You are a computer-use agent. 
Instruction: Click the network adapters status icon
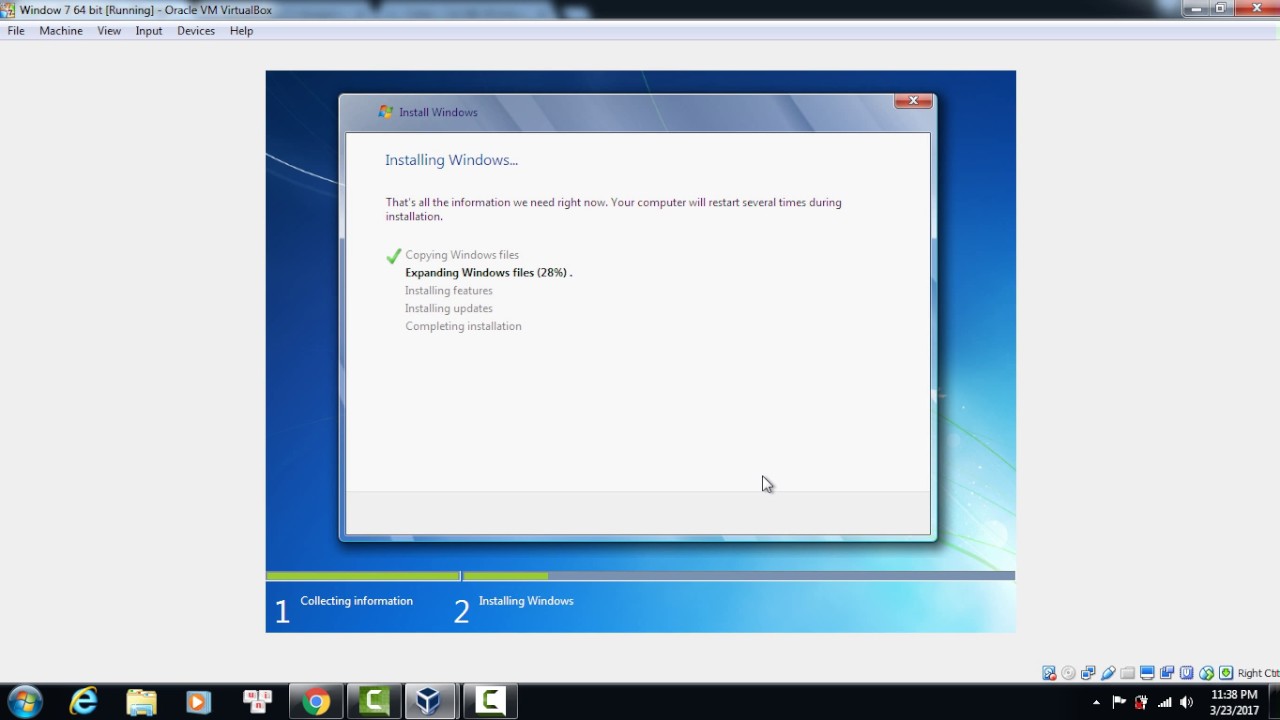pyautogui.click(x=1088, y=673)
